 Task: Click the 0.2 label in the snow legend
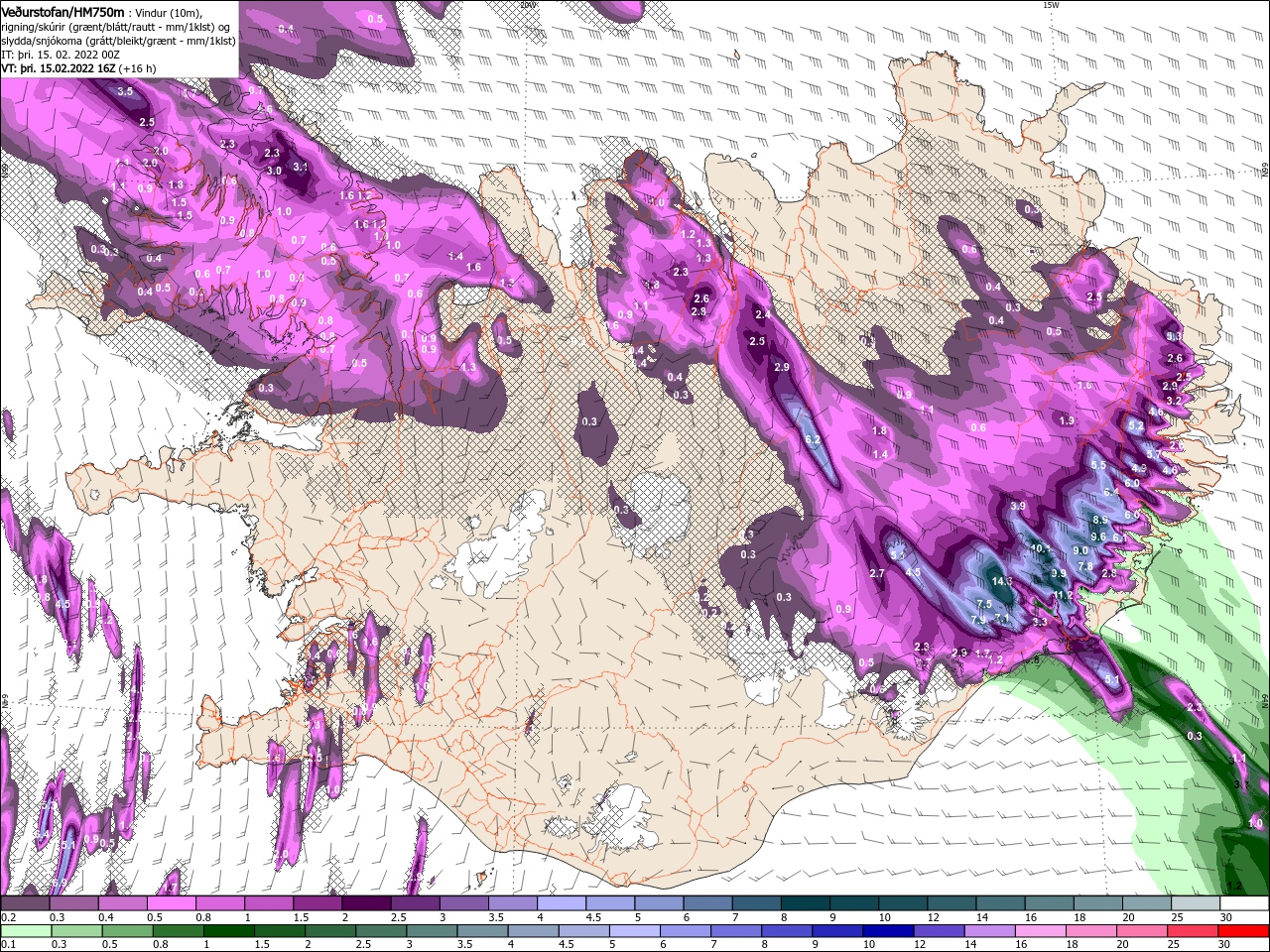(x=8, y=917)
